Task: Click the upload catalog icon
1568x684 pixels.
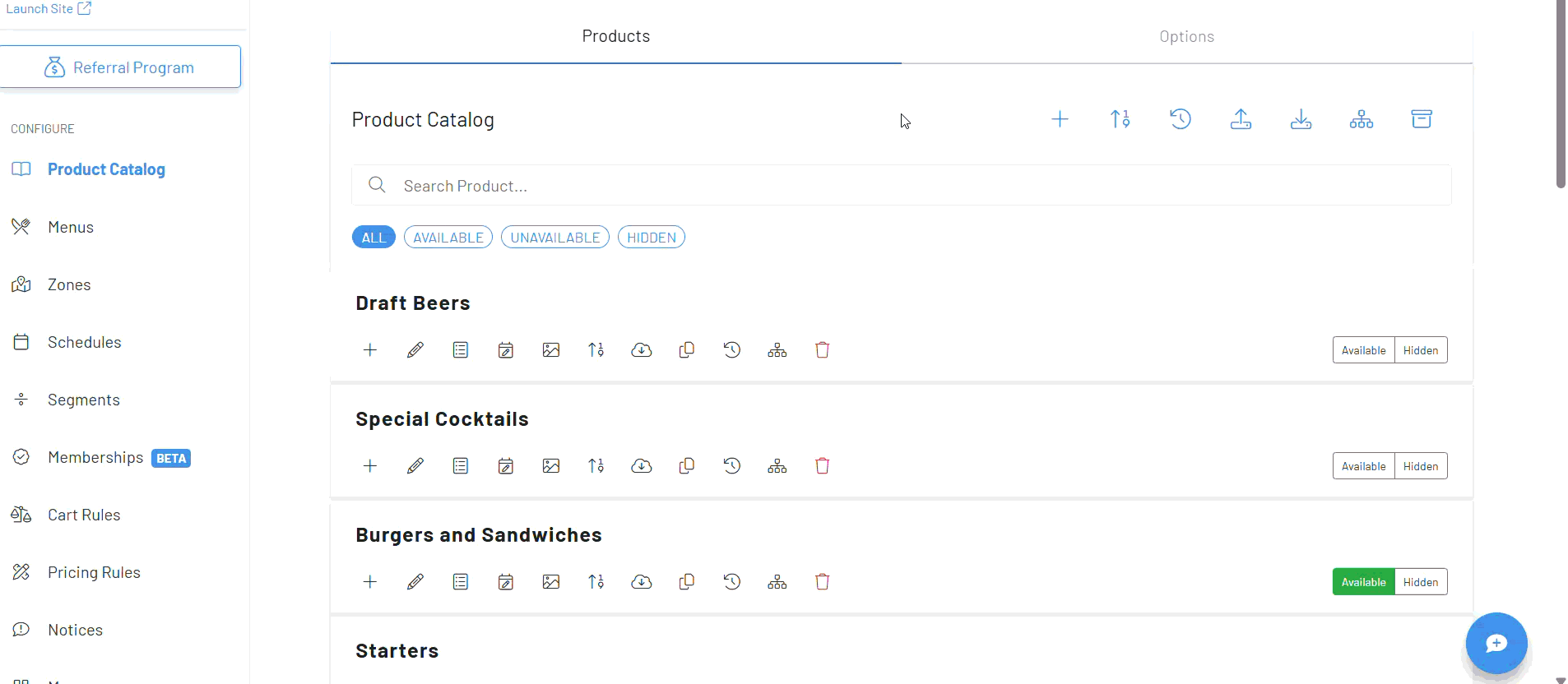Action: tap(1241, 119)
